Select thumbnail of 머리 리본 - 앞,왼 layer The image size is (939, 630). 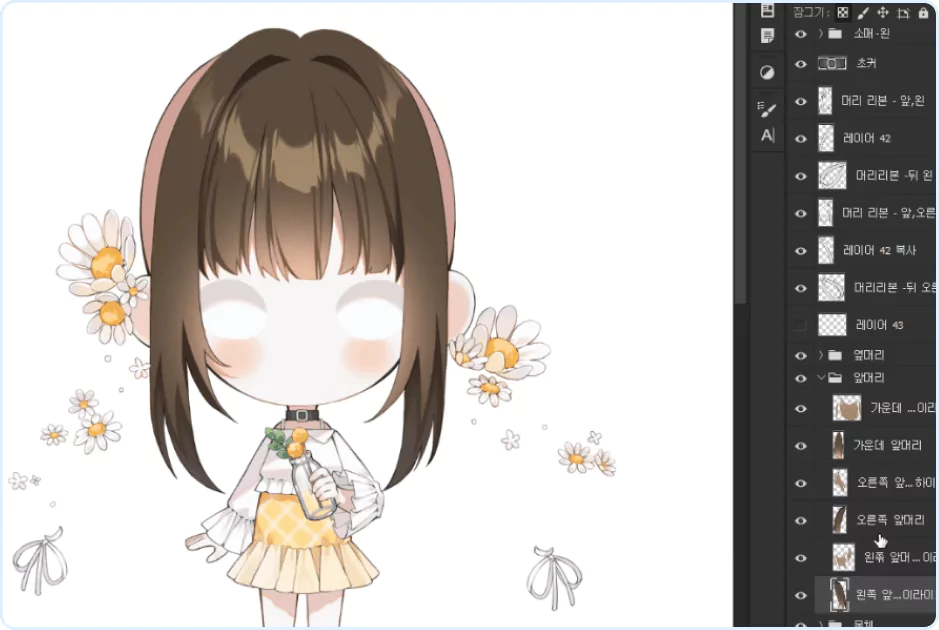click(826, 101)
